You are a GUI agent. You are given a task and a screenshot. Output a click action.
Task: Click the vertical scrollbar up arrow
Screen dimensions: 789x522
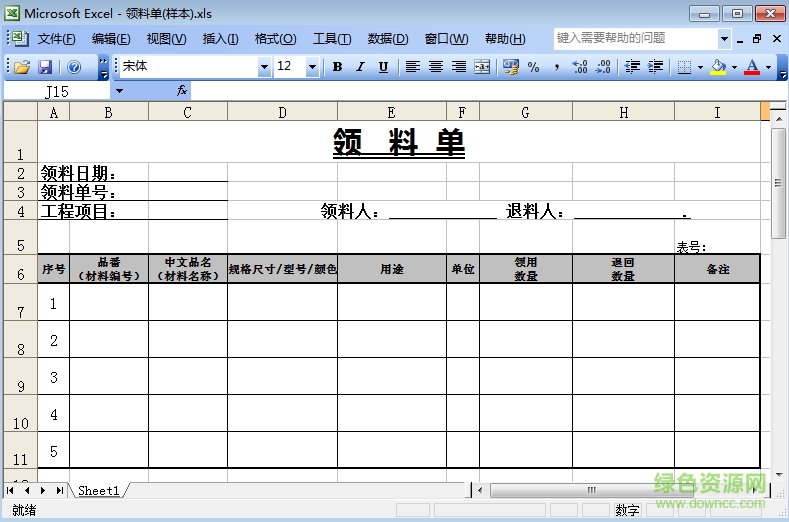coord(778,119)
